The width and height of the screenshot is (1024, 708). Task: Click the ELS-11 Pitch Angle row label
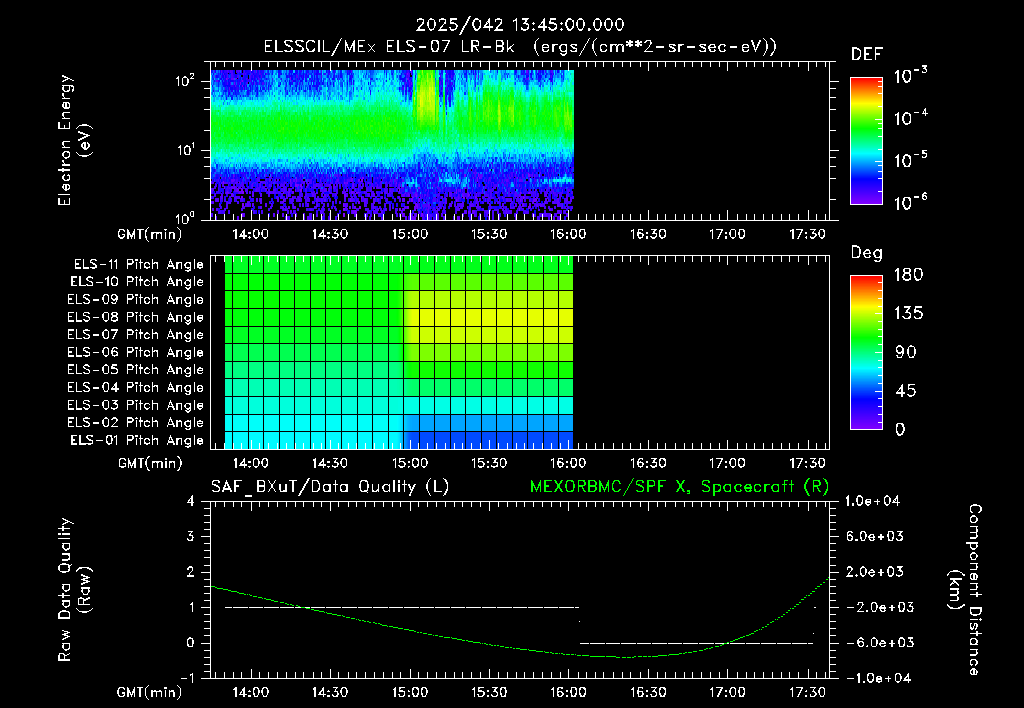click(x=138, y=265)
